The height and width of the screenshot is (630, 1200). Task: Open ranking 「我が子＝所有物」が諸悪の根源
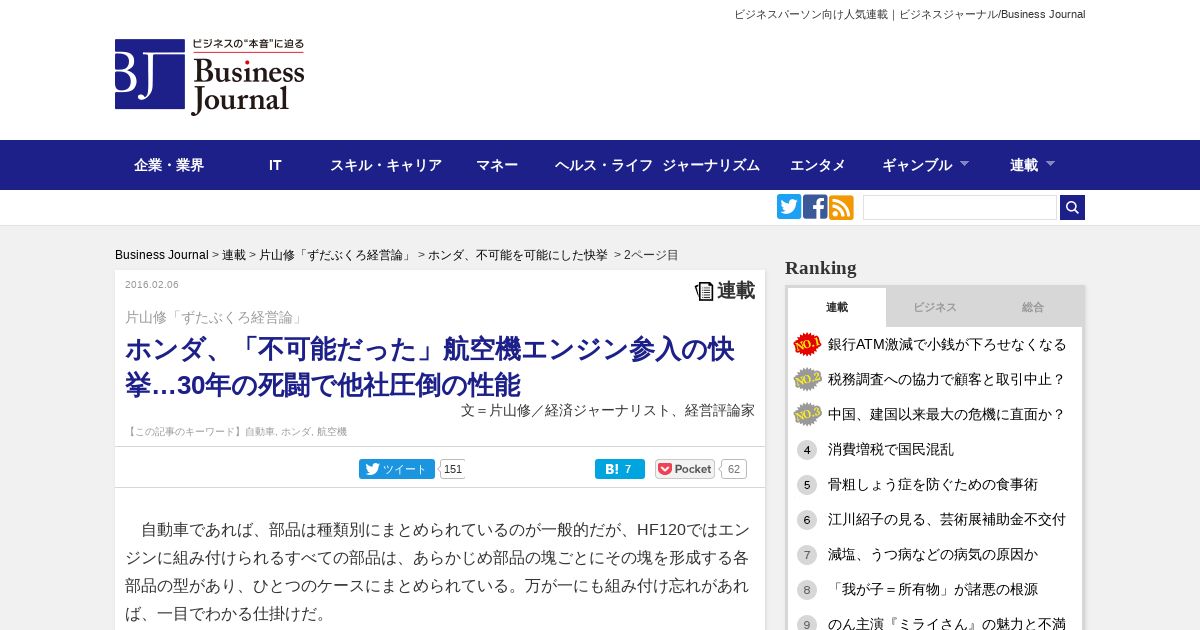pyautogui.click(x=933, y=589)
